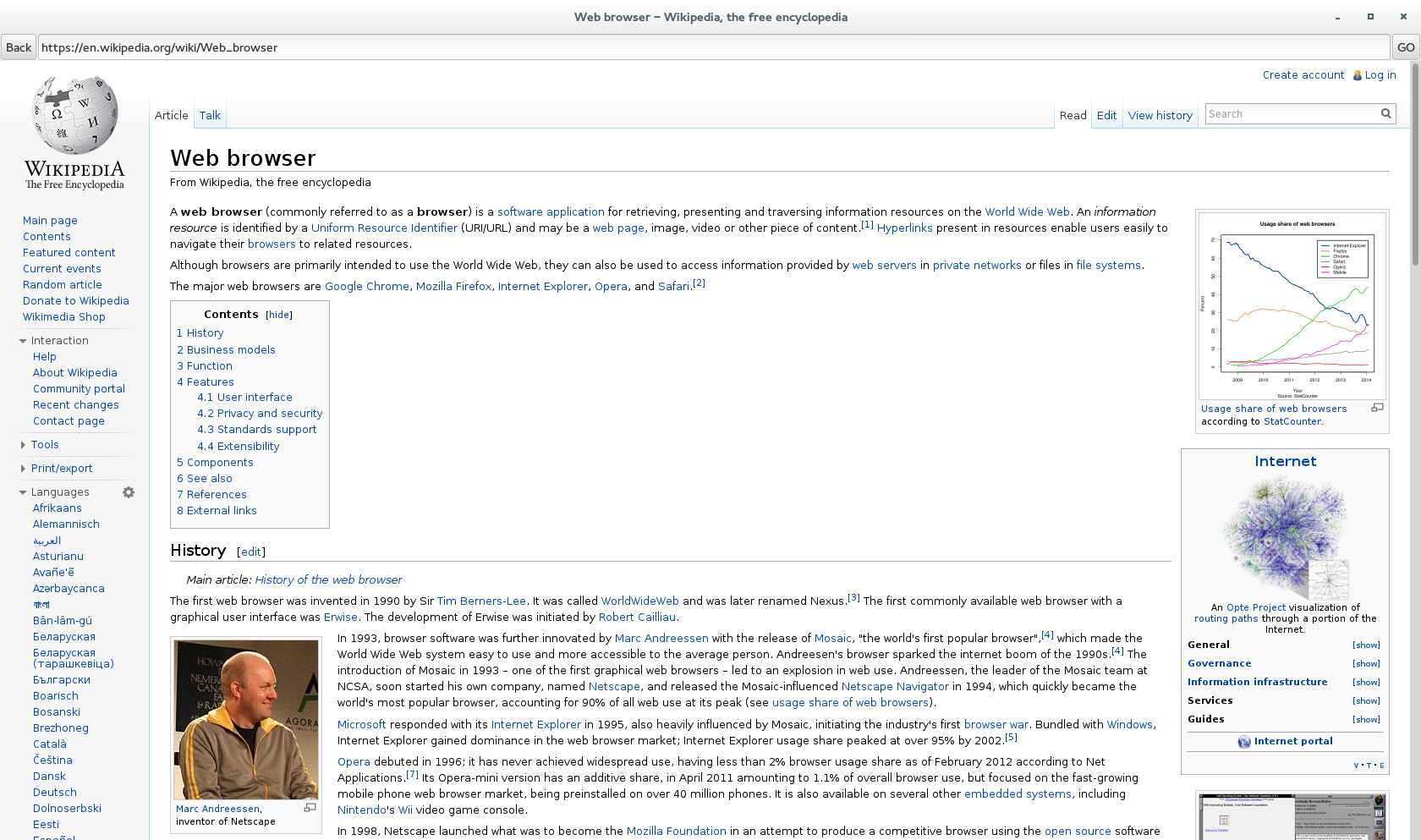Open the Google Chrome link
Viewport: 1421px width, 840px height.
pyautogui.click(x=367, y=287)
